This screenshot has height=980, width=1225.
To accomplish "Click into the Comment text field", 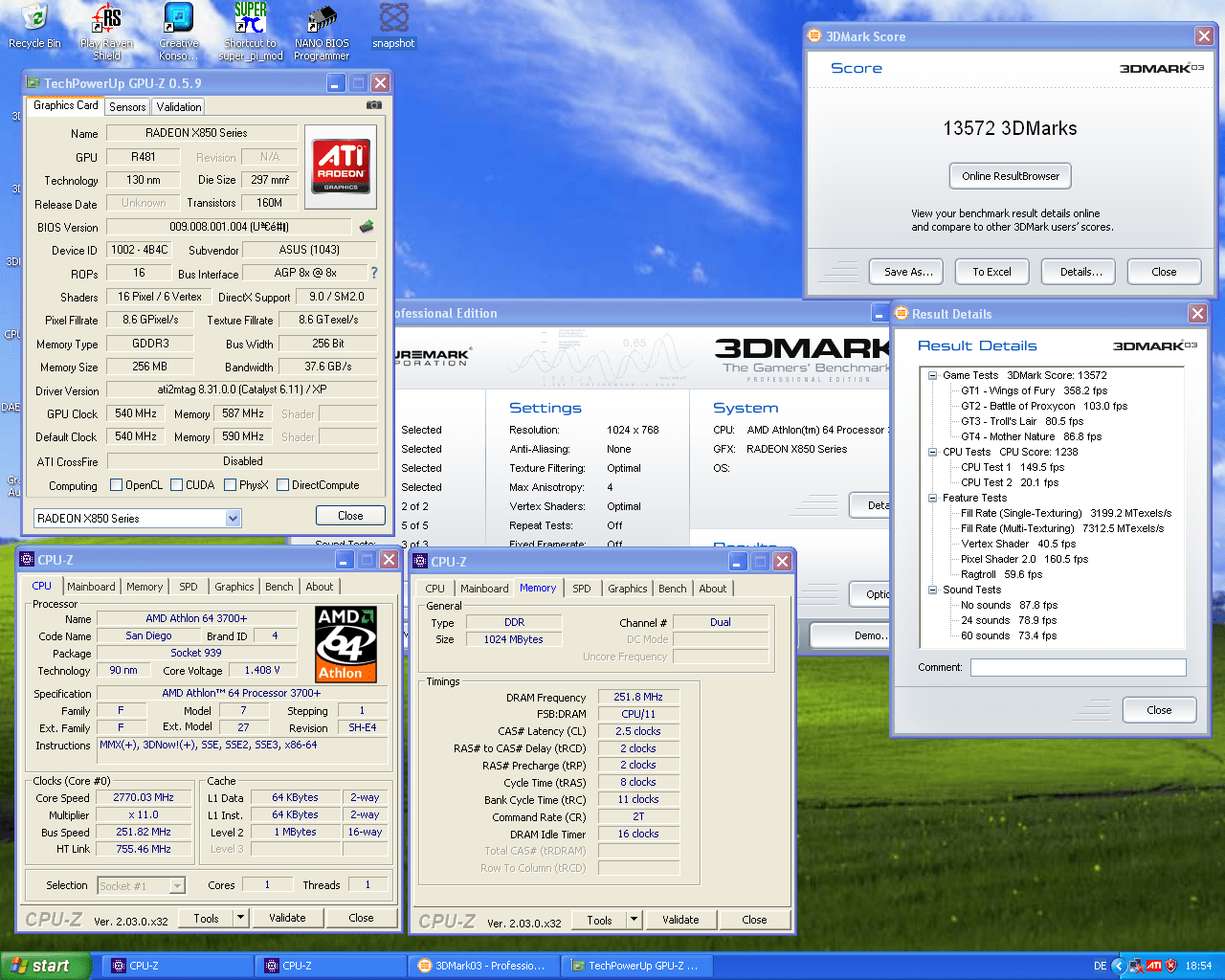I will click(1078, 667).
